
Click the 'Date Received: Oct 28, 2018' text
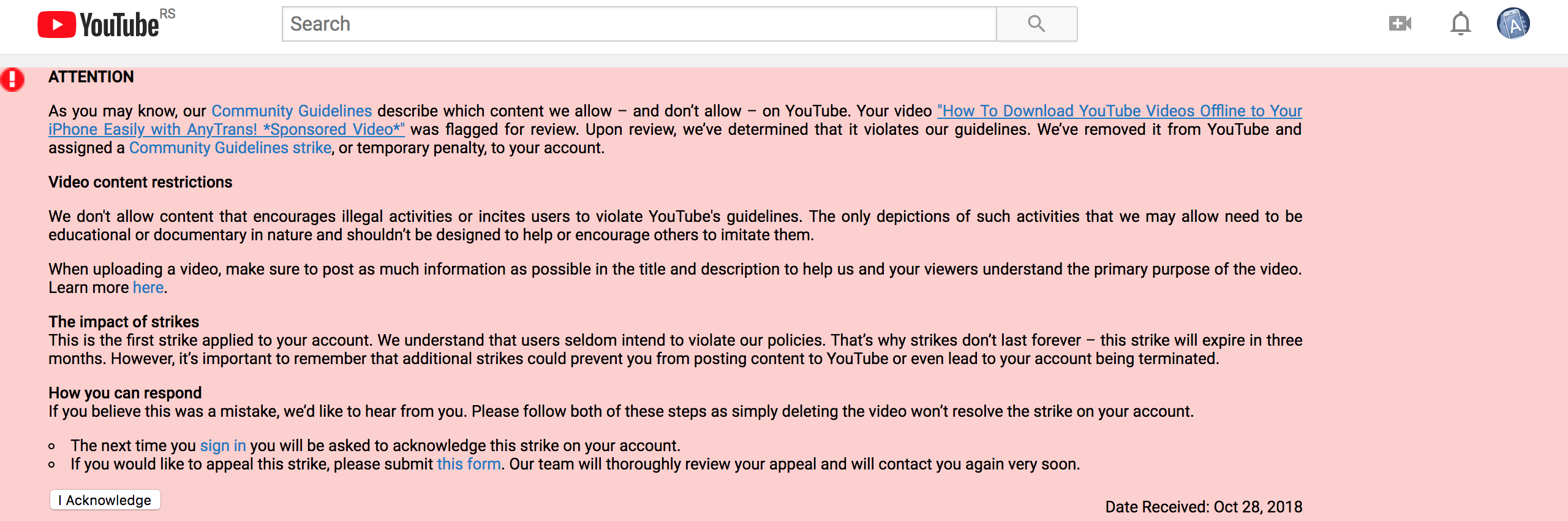pos(1204,507)
